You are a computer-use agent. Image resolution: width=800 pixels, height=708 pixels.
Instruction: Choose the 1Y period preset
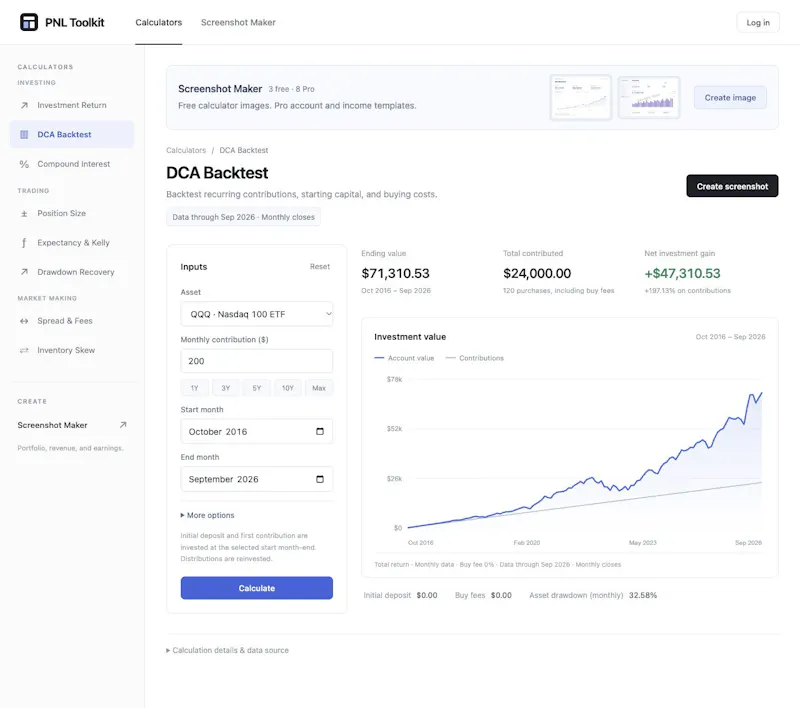click(194, 388)
